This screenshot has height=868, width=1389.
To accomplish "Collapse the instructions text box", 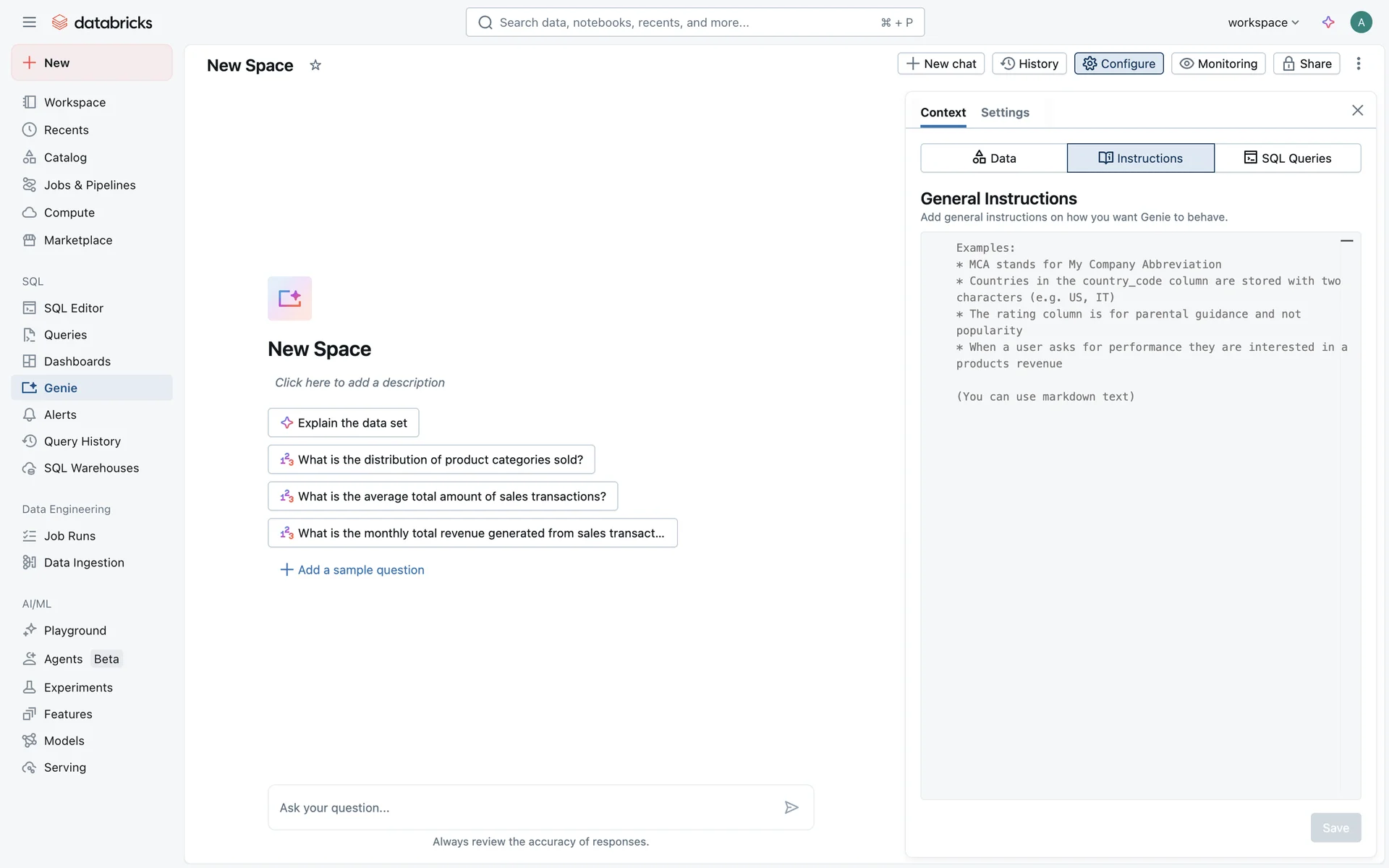I will (1346, 241).
